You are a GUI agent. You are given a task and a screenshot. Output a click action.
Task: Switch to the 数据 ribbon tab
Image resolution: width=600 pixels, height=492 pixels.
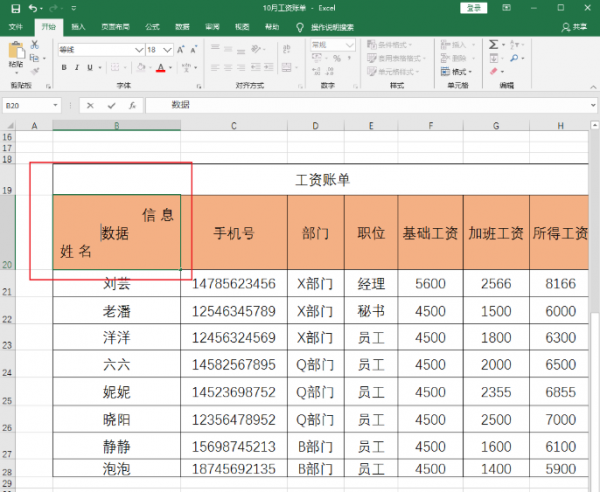coord(182,27)
